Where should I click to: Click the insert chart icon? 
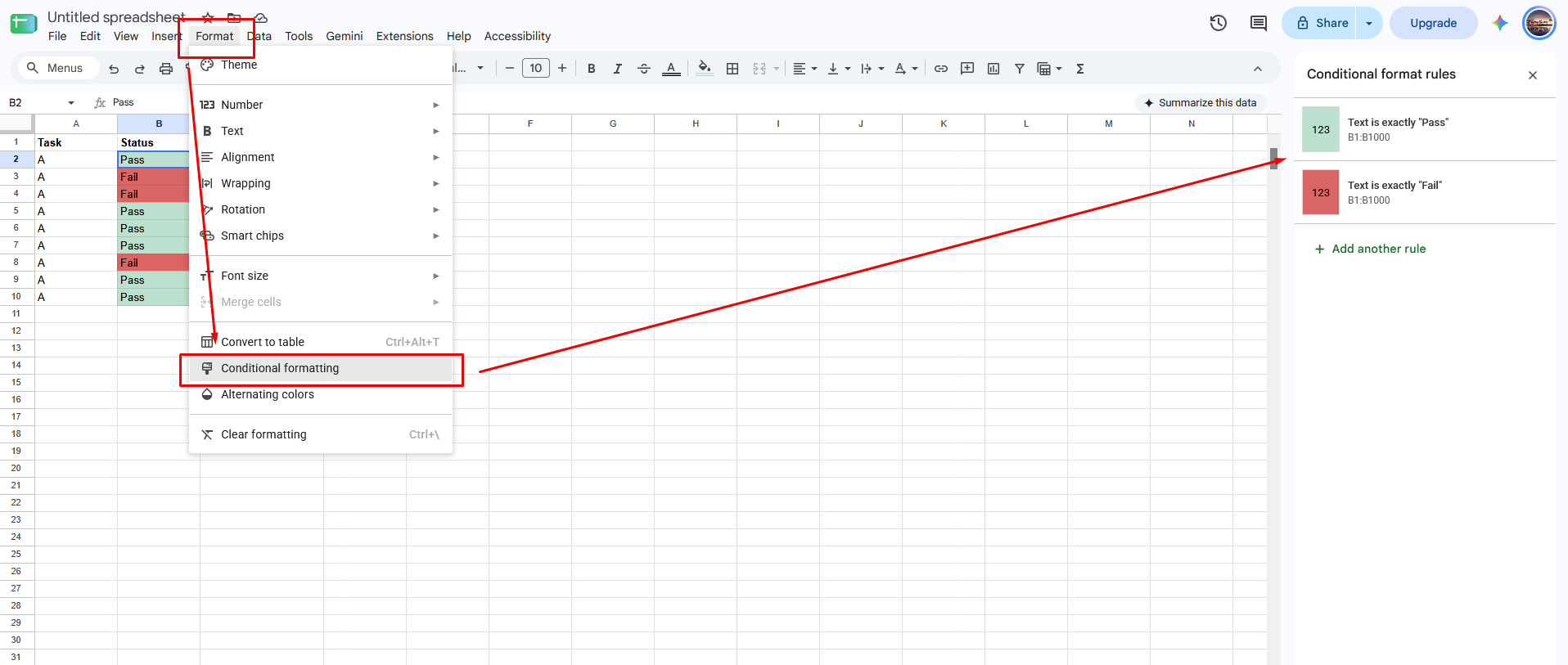pyautogui.click(x=994, y=69)
